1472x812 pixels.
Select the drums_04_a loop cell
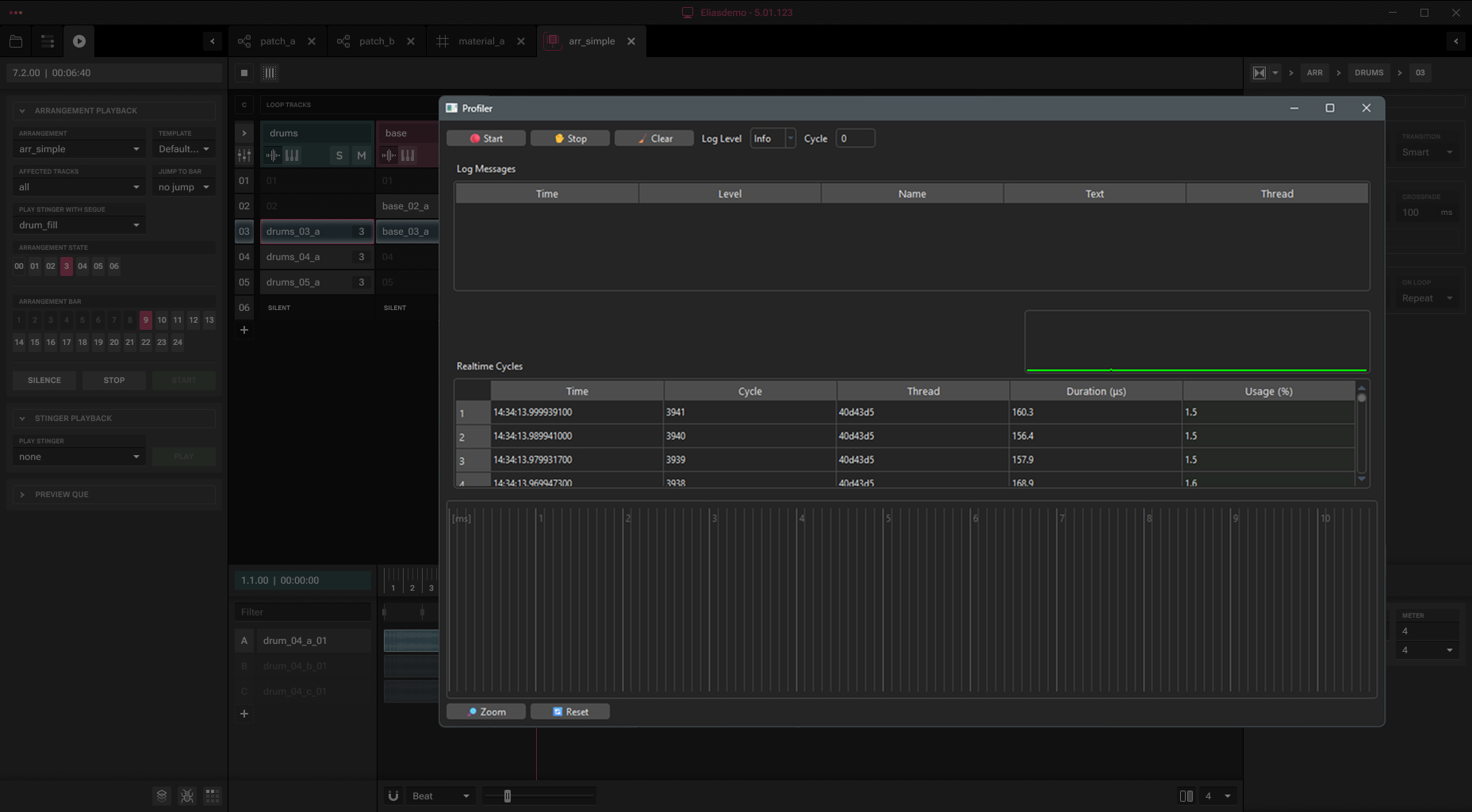[x=317, y=257]
